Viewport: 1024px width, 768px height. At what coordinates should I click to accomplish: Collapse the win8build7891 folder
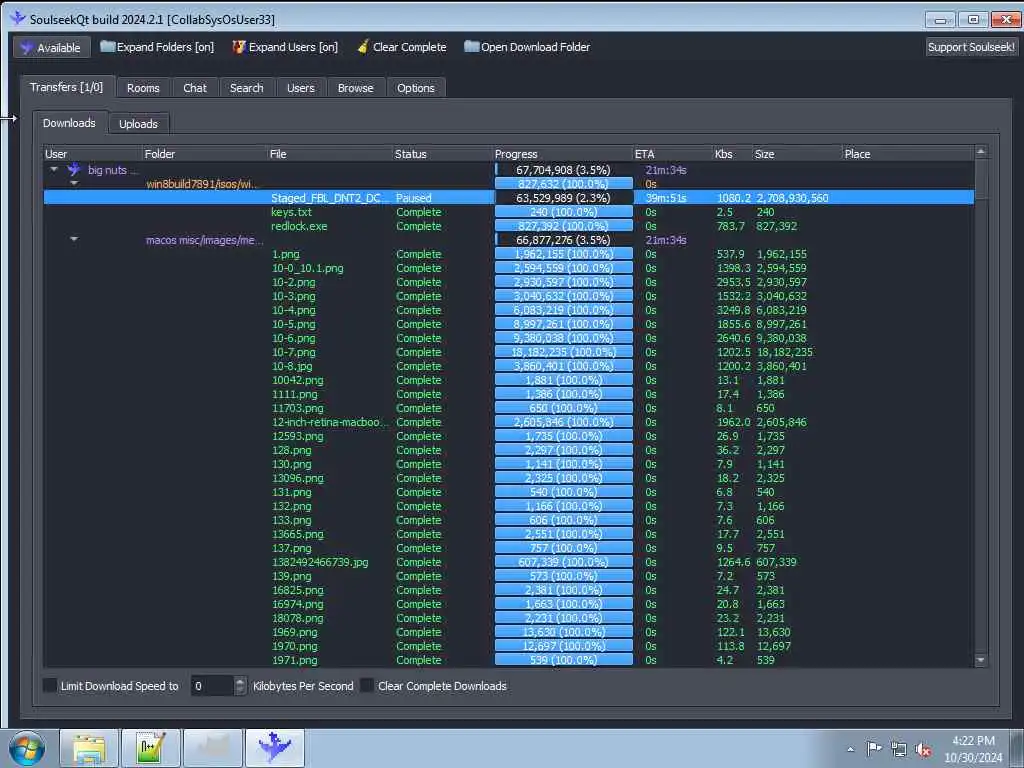[74, 184]
